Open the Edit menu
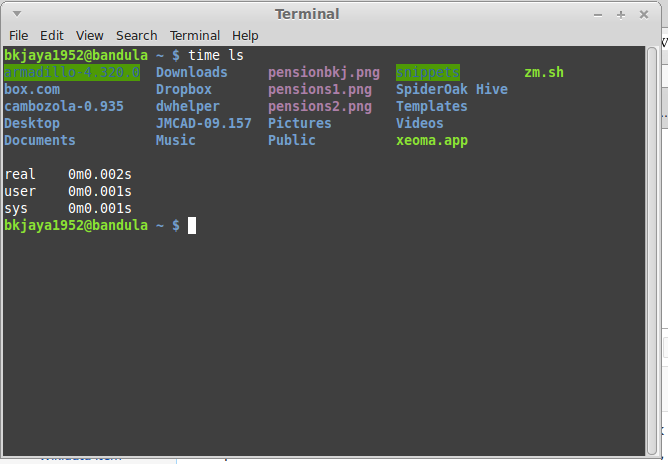The image size is (668, 464). pos(52,36)
